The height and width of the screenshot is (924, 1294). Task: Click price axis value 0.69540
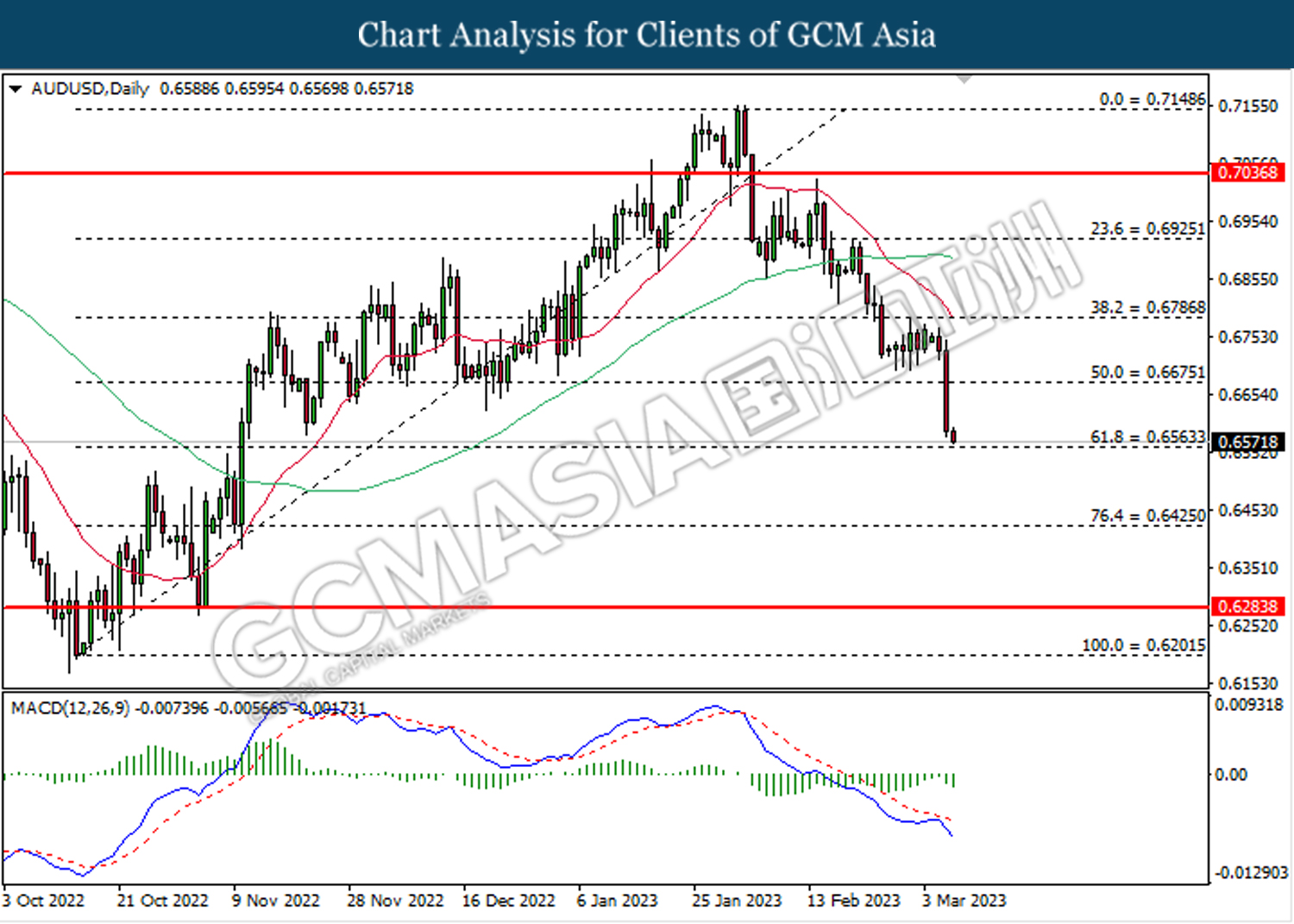coord(1247,222)
